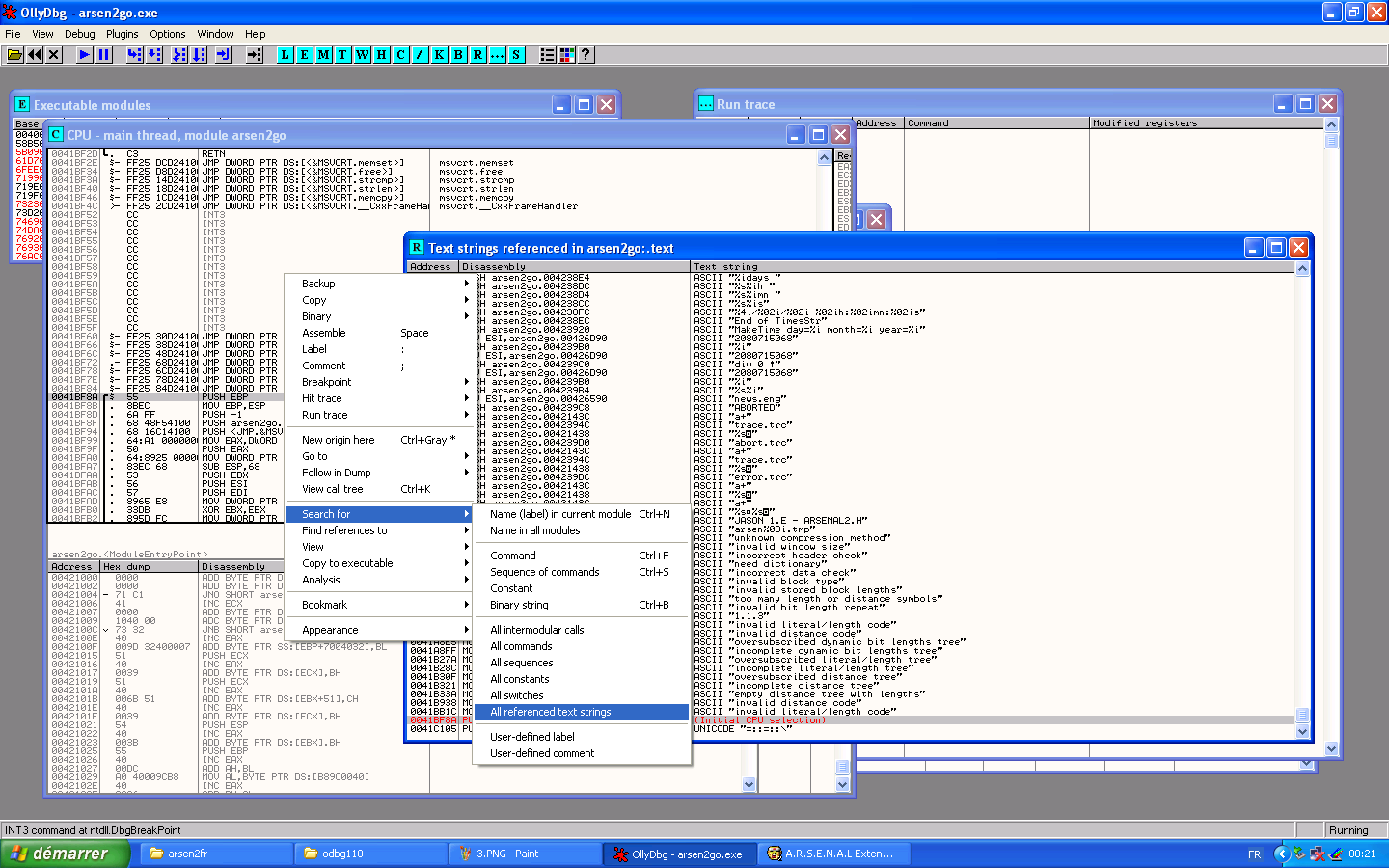Open Executable modules with E icon
This screenshot has height=868, width=1389.
pos(305,55)
